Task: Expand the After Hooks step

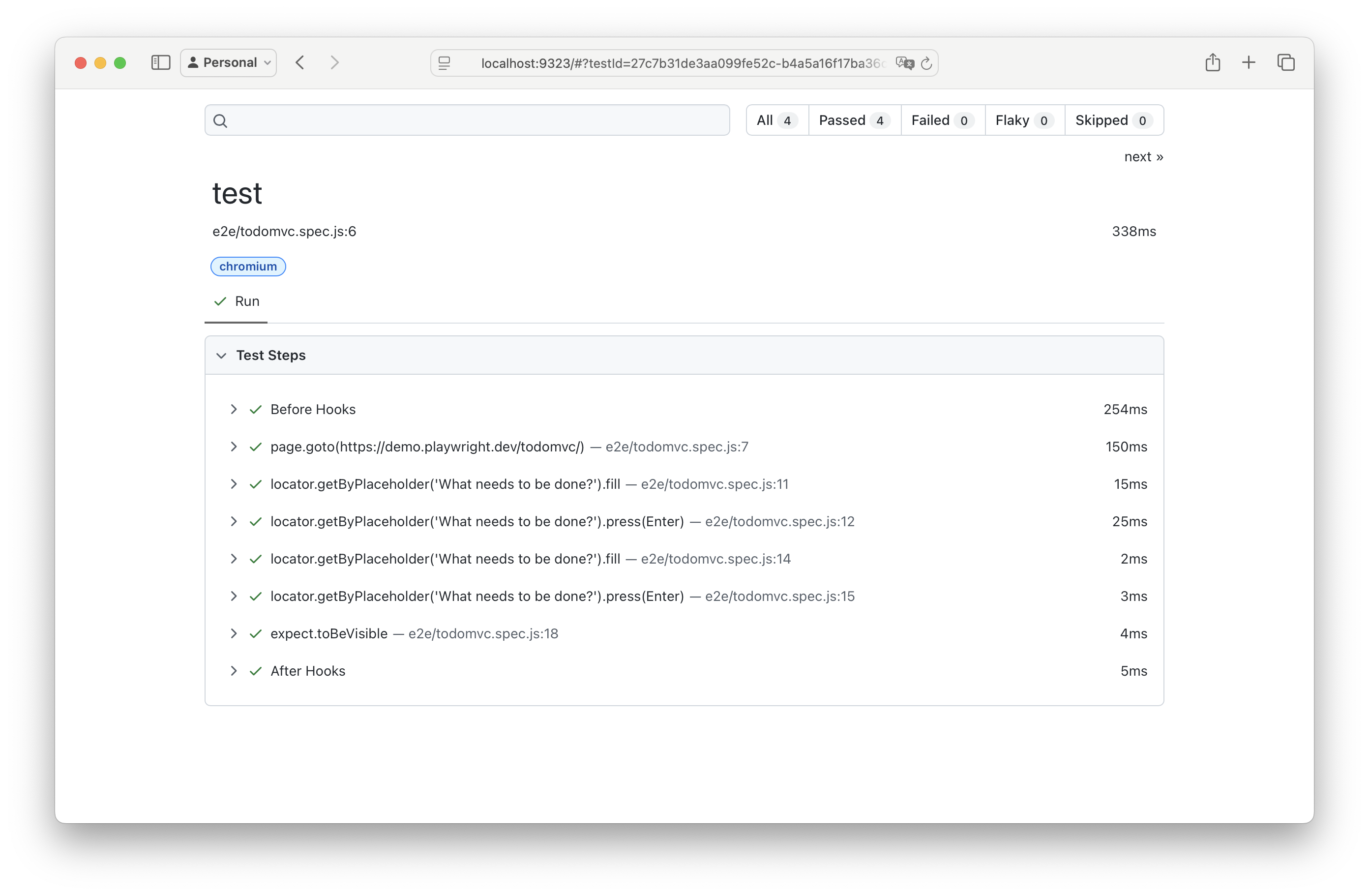Action: coord(234,671)
